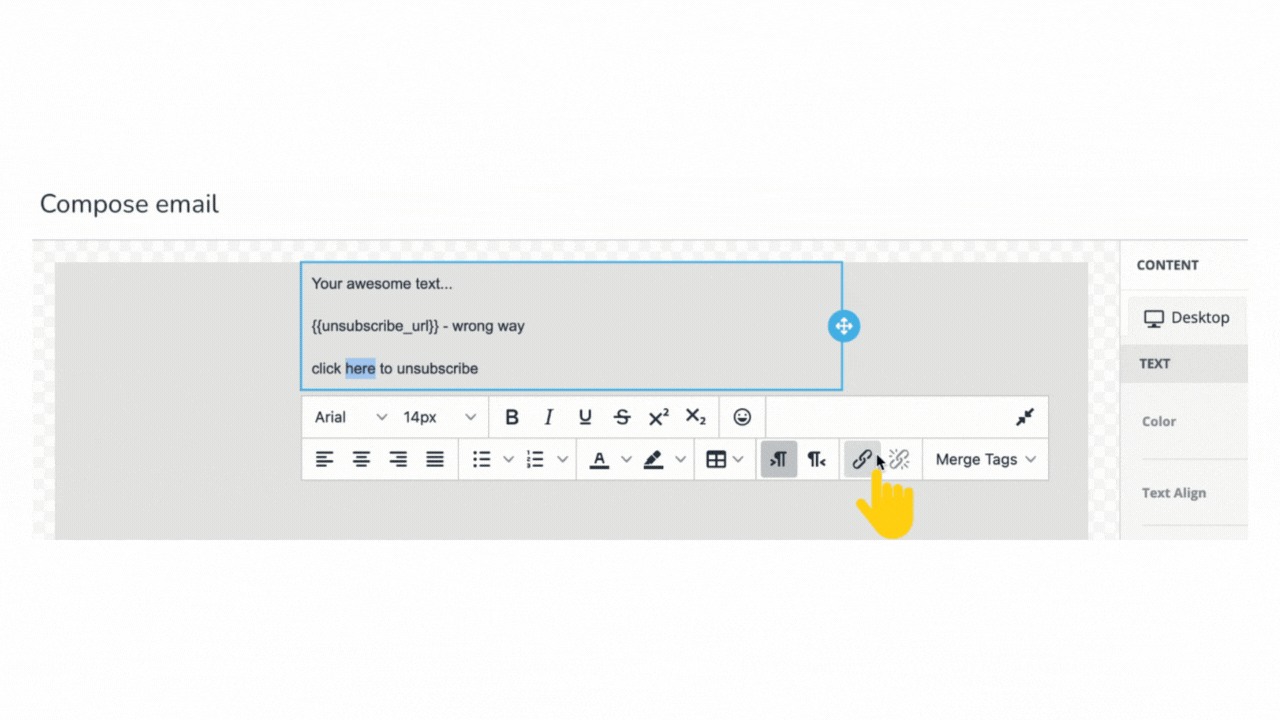Click the superscript icon
1280x720 pixels.
tap(658, 417)
